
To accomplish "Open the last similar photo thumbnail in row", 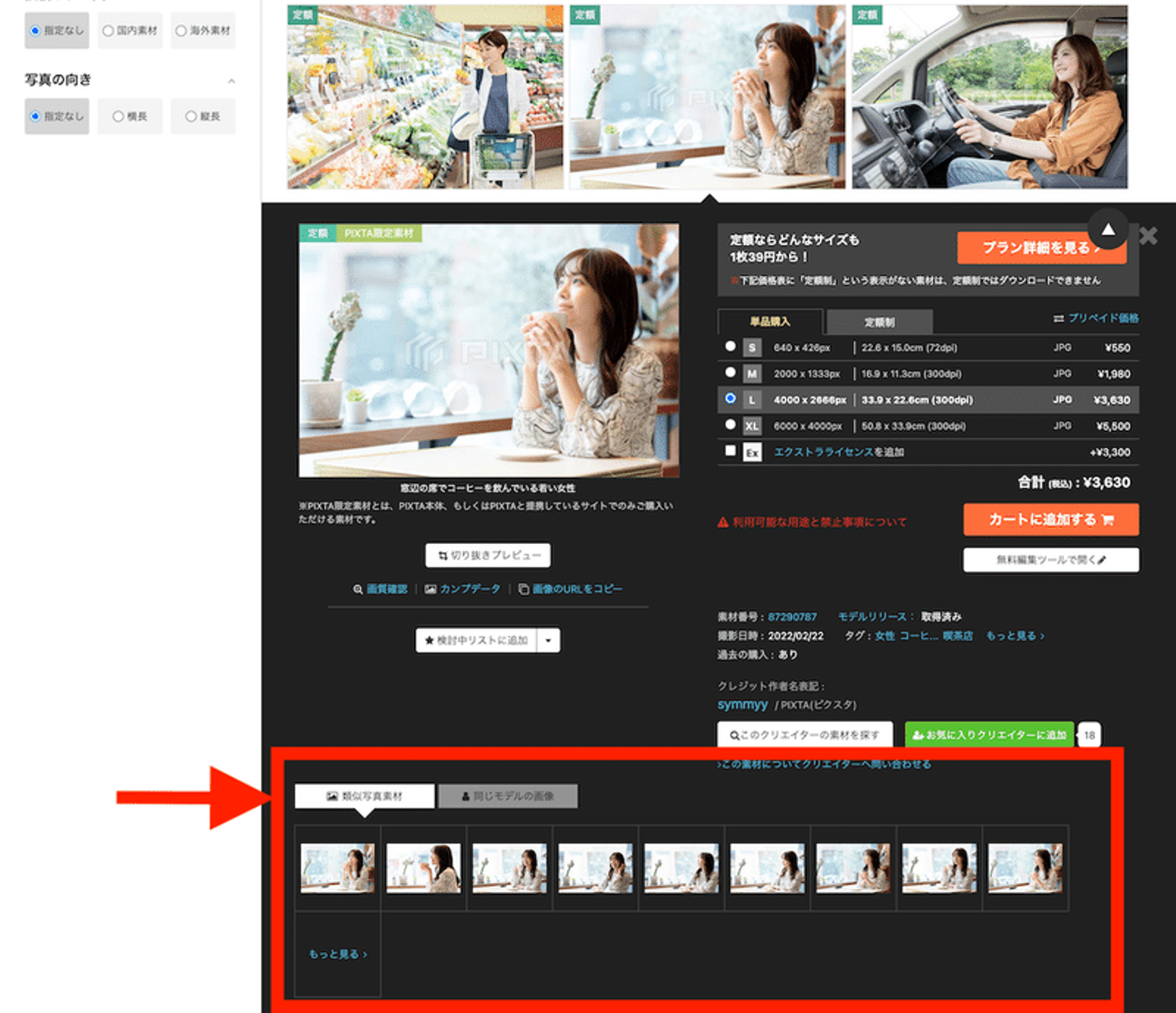I will 1025,868.
